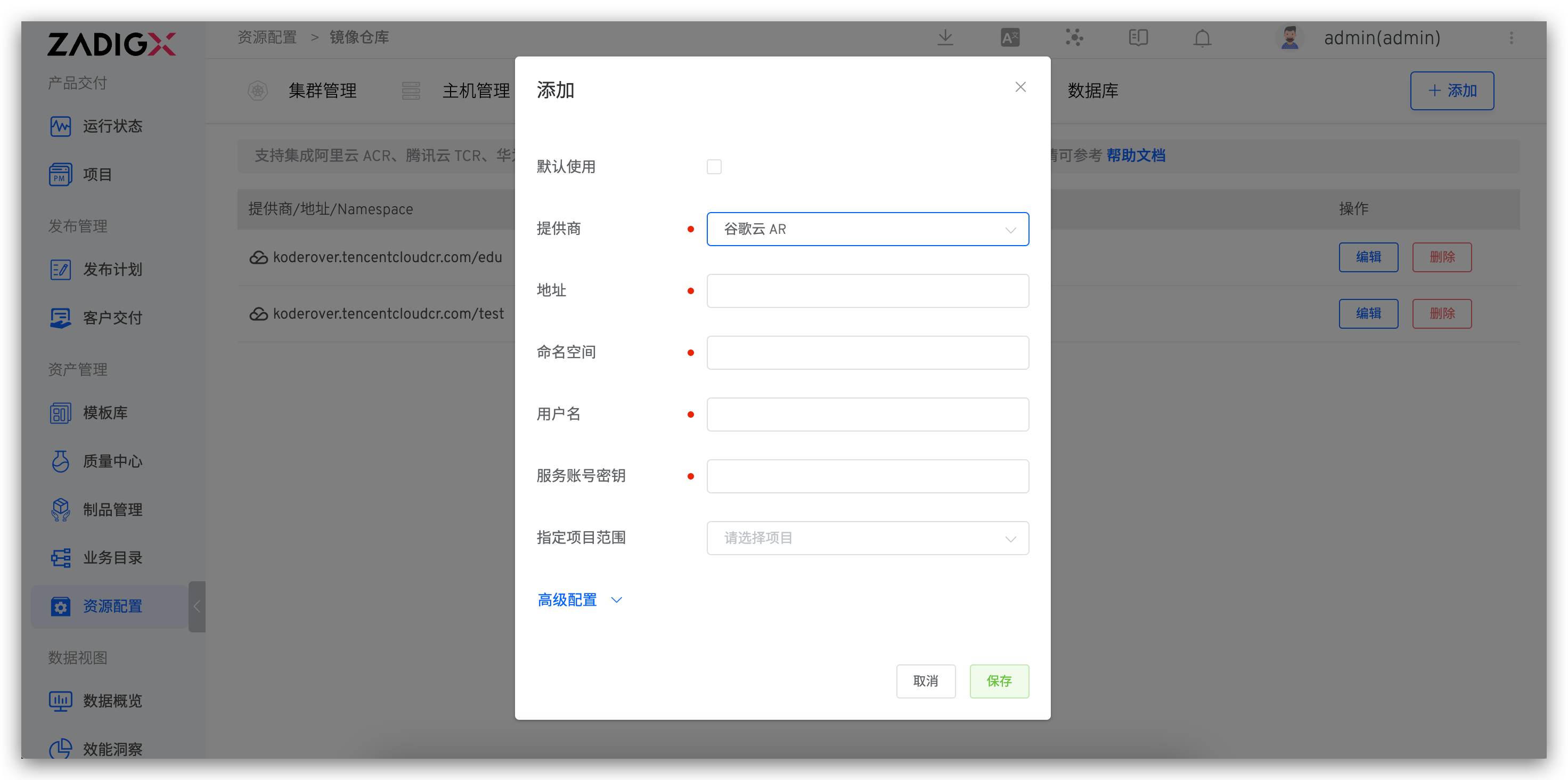Click the download icon in top bar
The height and width of the screenshot is (780, 1568).
point(945,38)
